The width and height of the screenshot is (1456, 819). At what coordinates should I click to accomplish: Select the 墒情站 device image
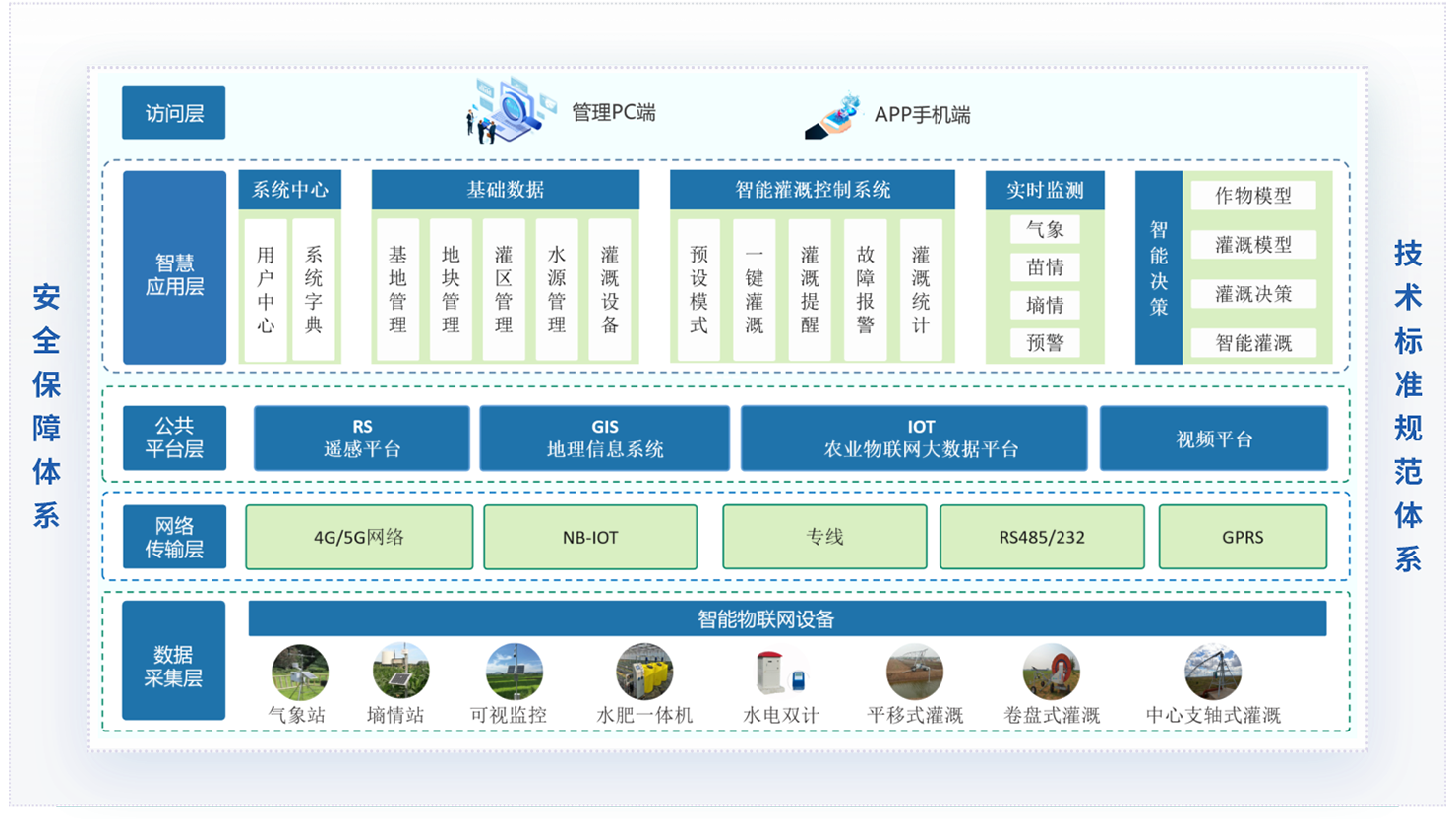400,672
